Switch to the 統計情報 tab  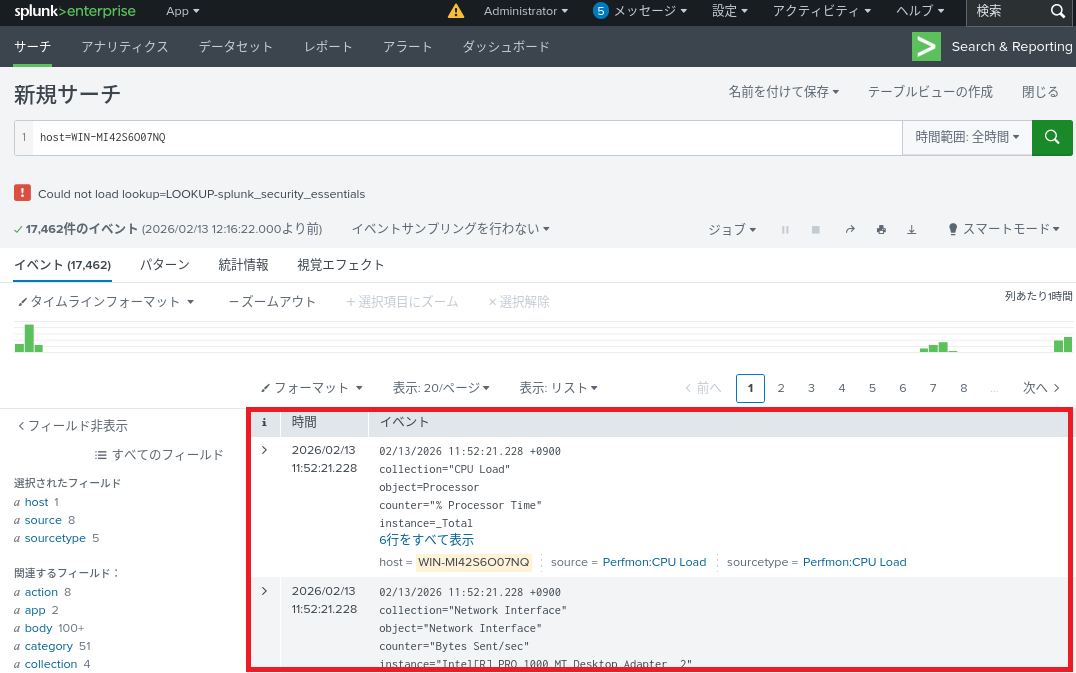click(243, 265)
